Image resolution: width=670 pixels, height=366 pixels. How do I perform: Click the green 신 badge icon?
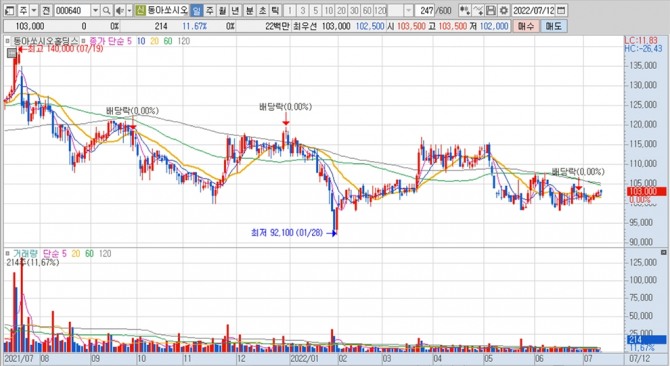click(x=141, y=10)
